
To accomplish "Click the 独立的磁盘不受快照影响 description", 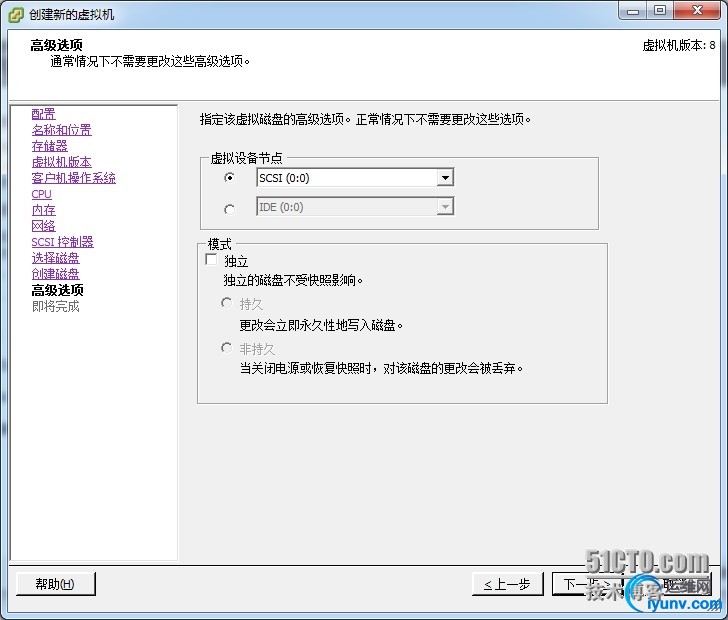I will click(293, 280).
